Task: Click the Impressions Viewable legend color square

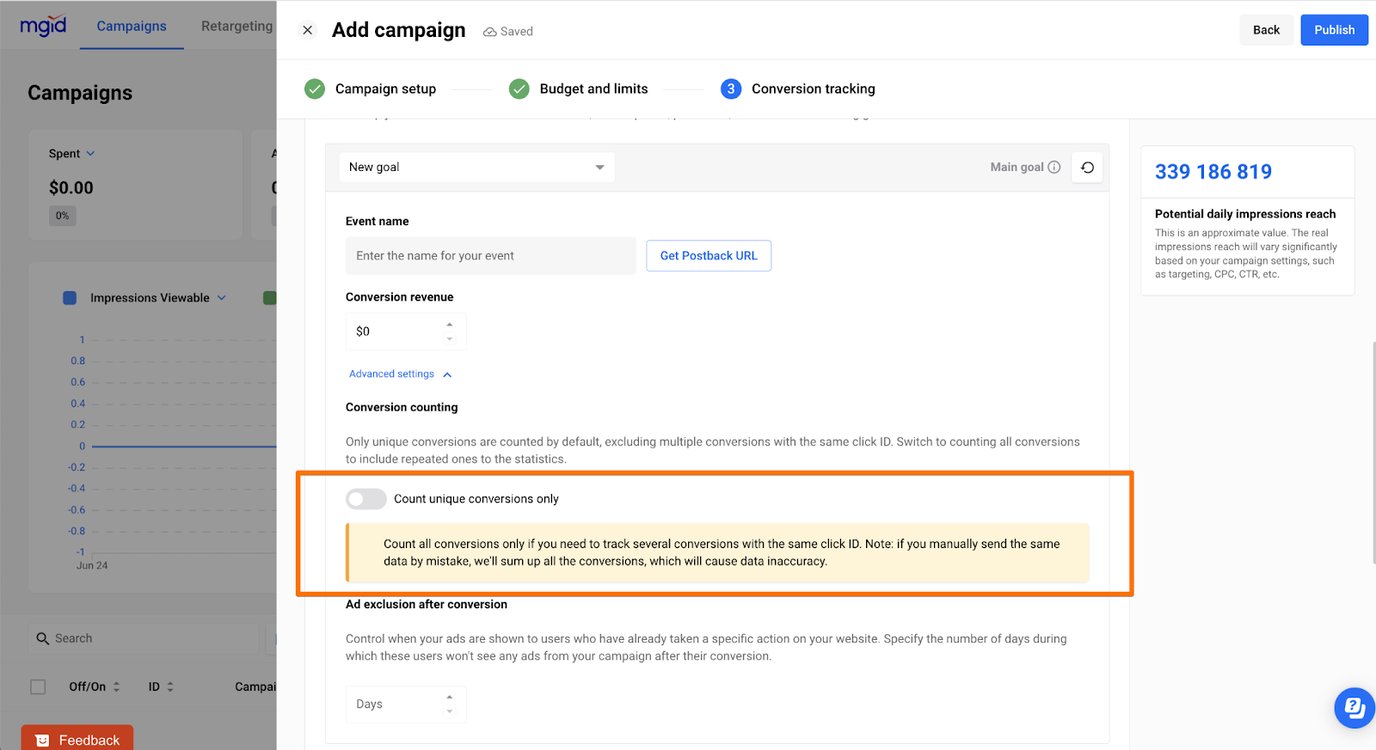Action: point(69,297)
